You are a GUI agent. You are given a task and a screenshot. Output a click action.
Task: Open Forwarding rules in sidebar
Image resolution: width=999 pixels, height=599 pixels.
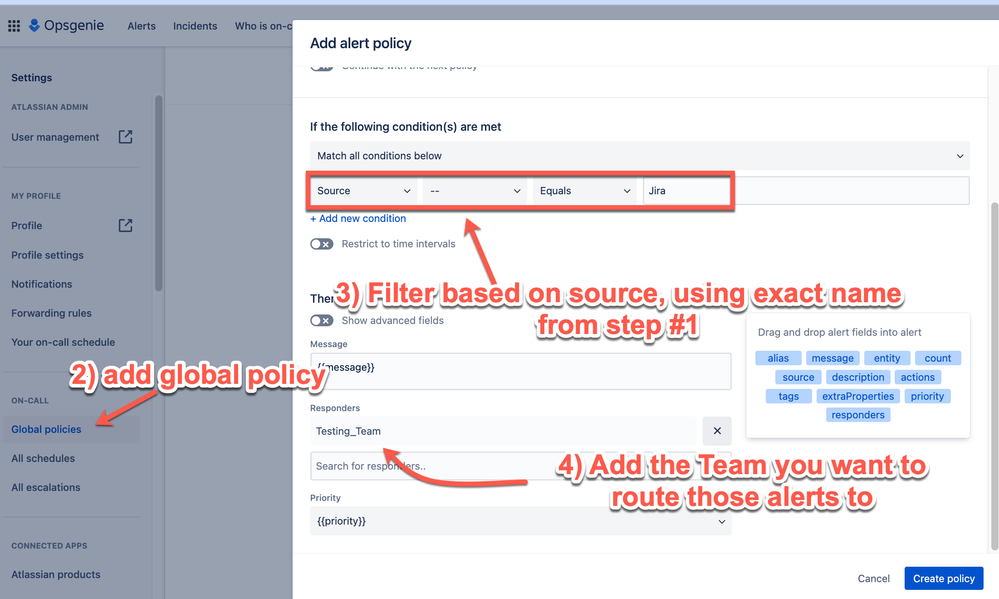click(51, 313)
